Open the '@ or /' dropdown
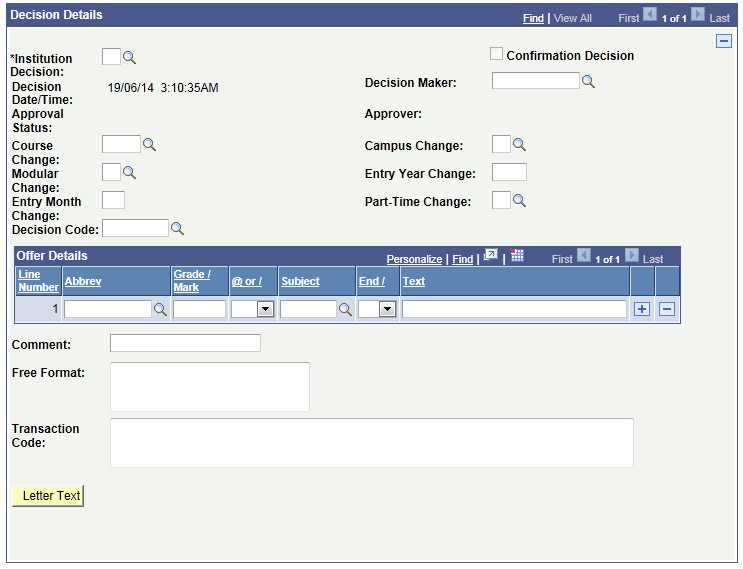 [x=265, y=310]
